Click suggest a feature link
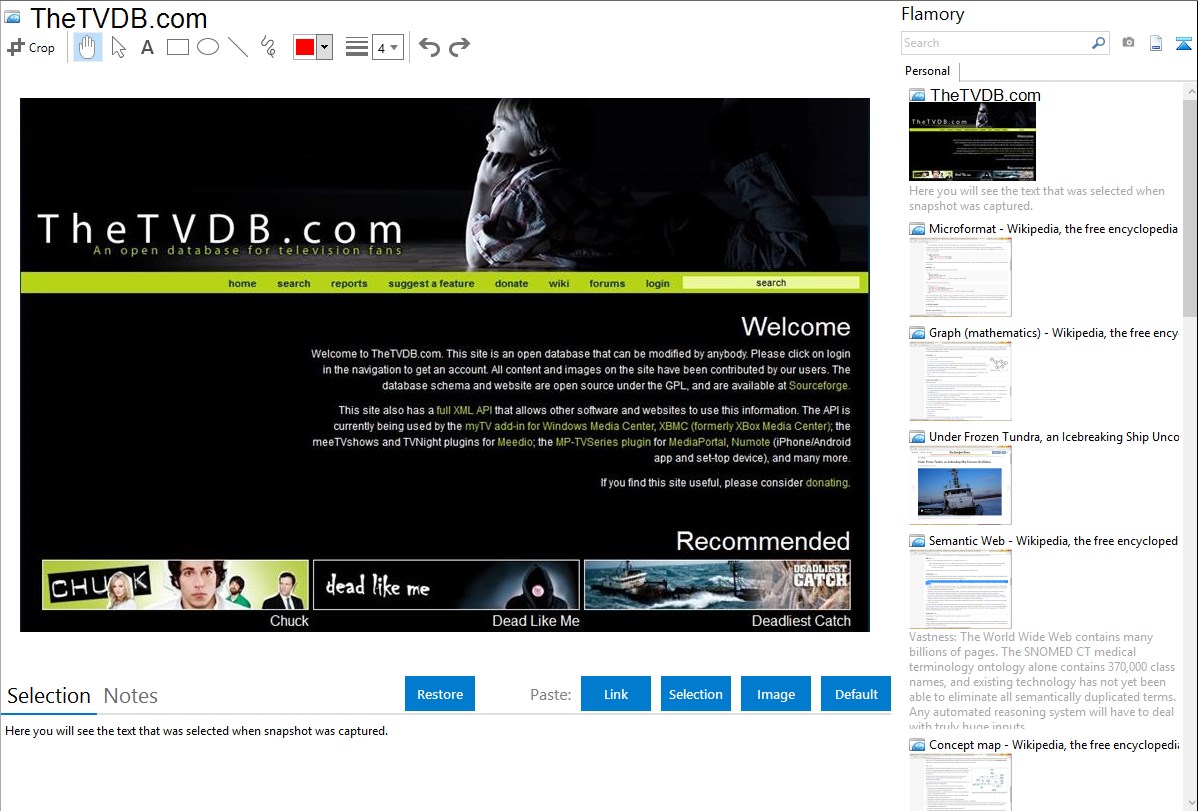Image resolution: width=1198 pixels, height=811 pixels. tap(431, 284)
